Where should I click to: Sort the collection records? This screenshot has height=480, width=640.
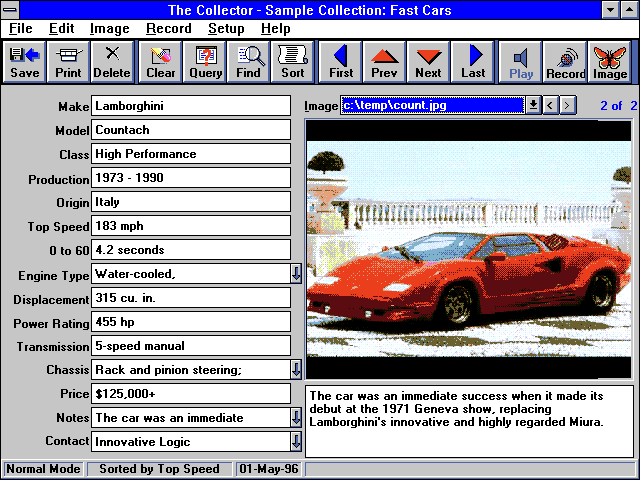point(293,61)
